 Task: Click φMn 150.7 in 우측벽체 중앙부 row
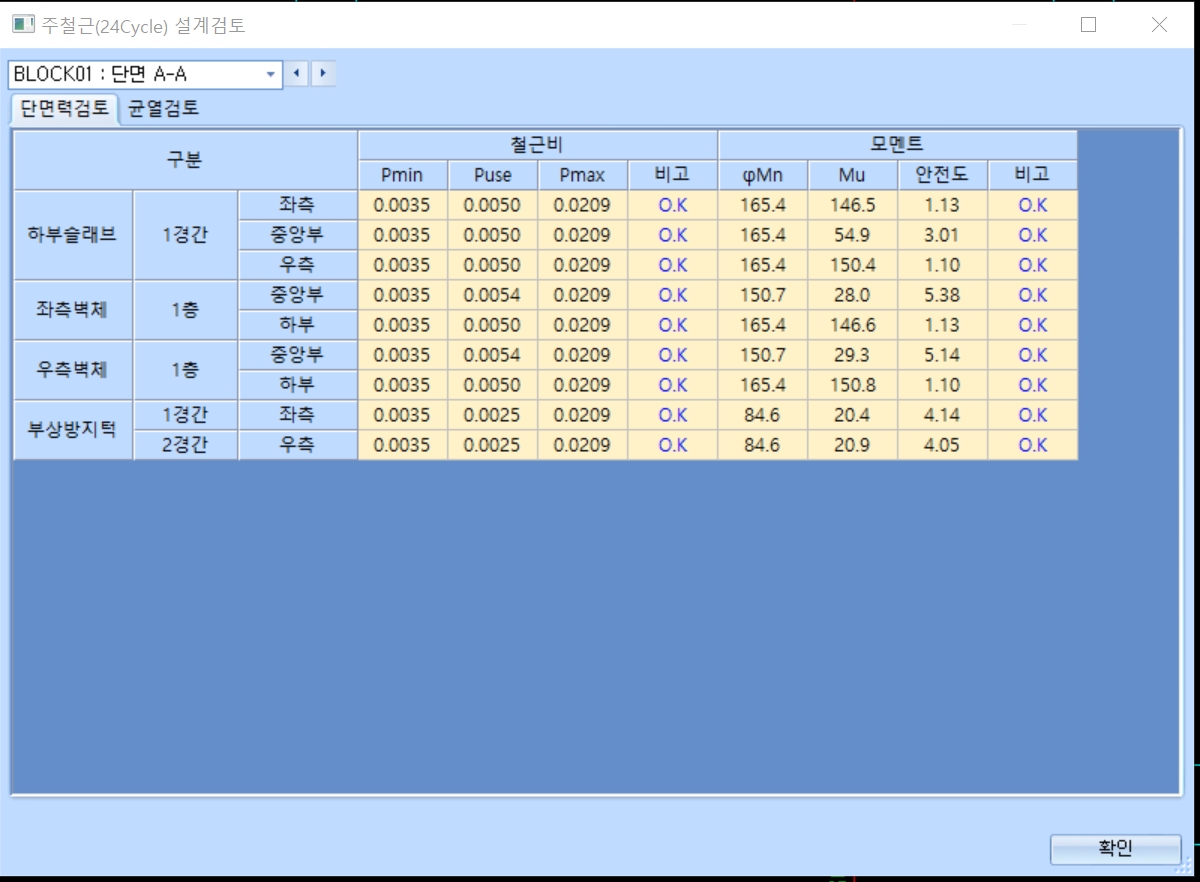(763, 355)
